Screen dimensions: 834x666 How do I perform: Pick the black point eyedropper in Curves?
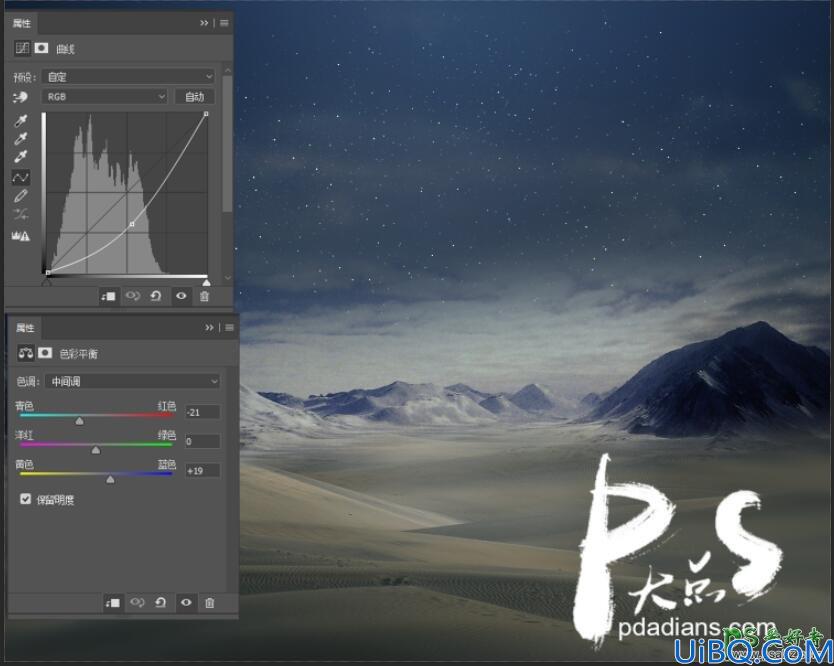click(20, 121)
